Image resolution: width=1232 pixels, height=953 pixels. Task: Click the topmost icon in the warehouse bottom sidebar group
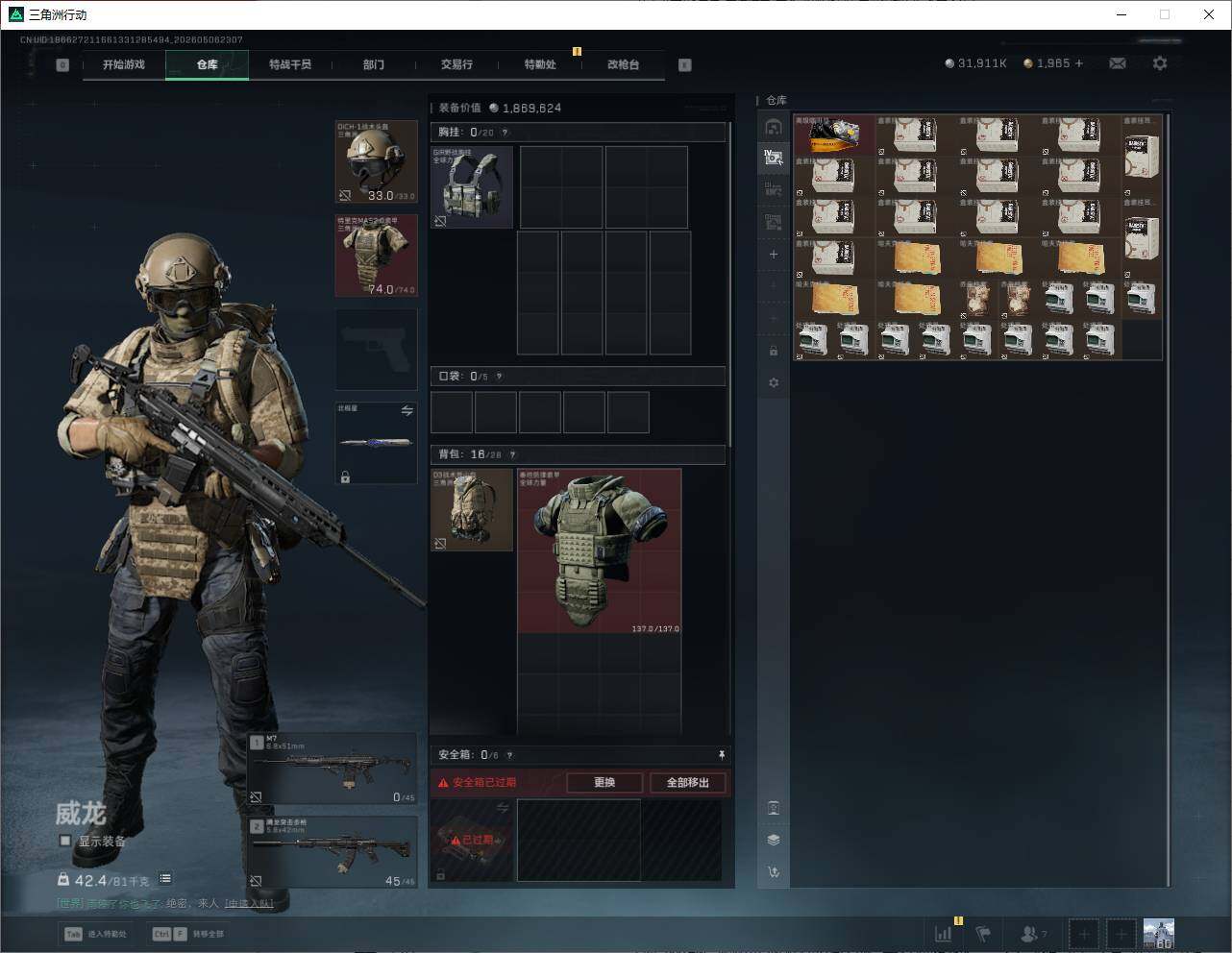pyautogui.click(x=774, y=808)
